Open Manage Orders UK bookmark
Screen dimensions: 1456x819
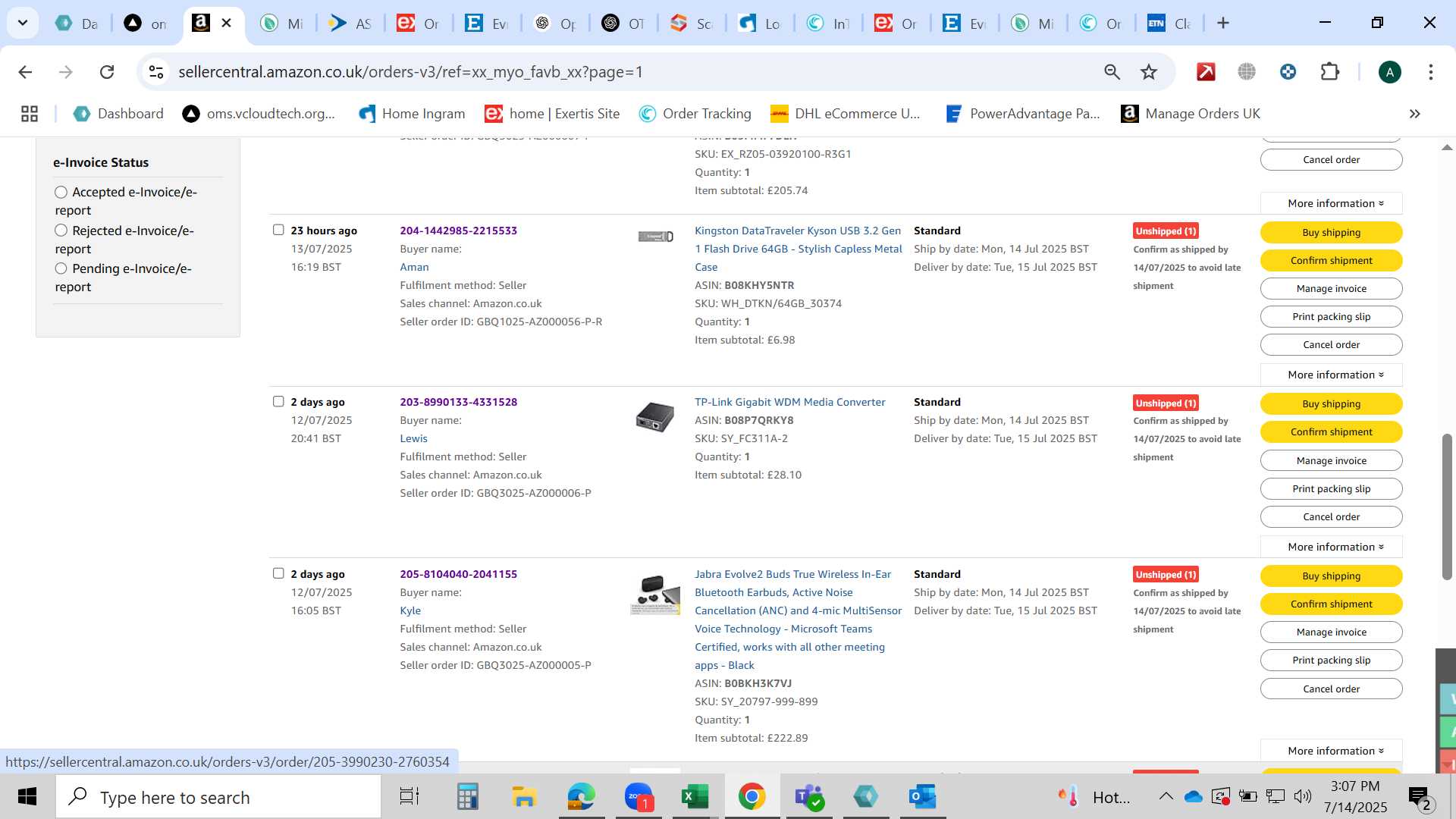coord(1191,114)
